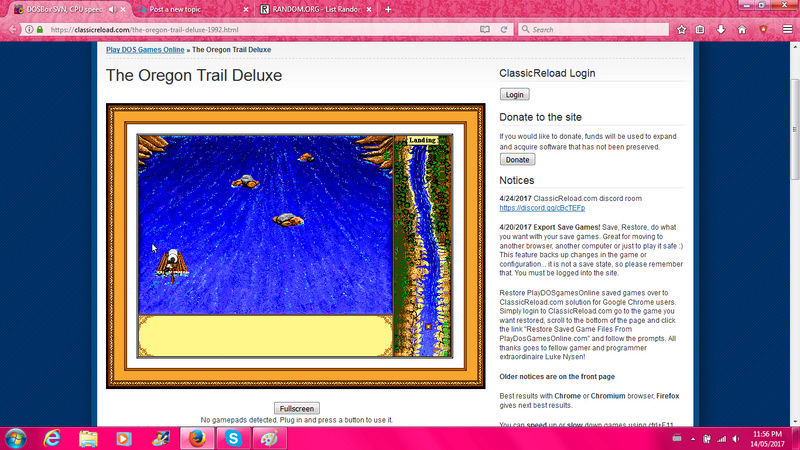Viewport: 800px width, 450px height.
Task: Click the red shield extension icon
Action: [764, 30]
